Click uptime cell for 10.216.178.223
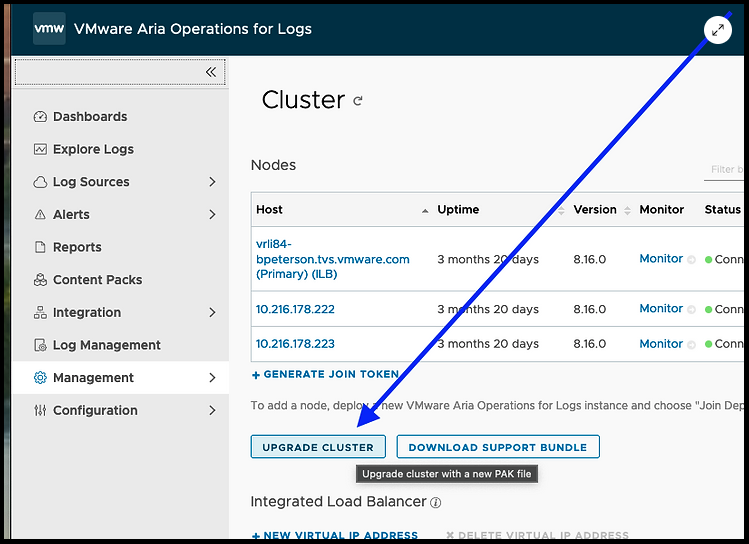Viewport: 749px width, 544px height. point(488,343)
